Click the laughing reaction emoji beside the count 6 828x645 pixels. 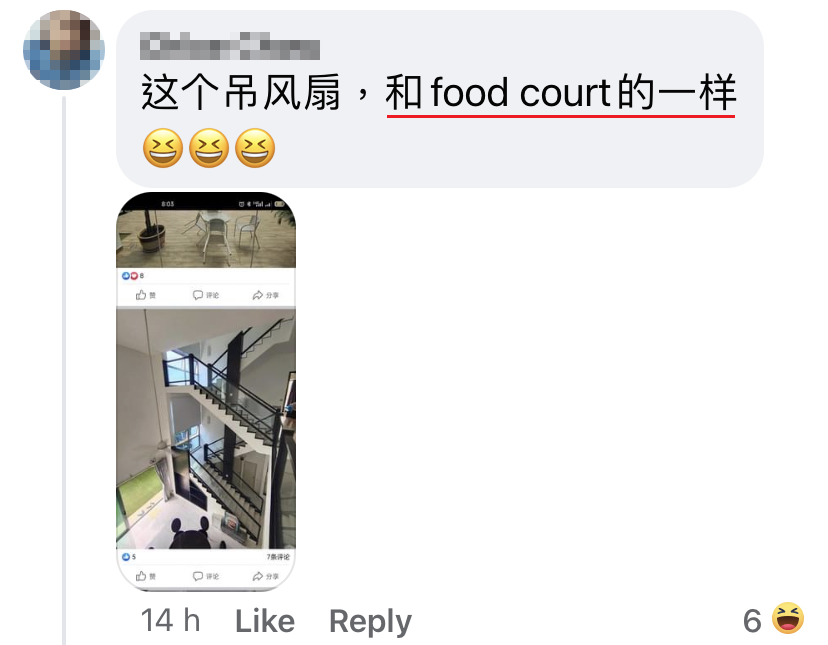pyautogui.click(x=787, y=618)
